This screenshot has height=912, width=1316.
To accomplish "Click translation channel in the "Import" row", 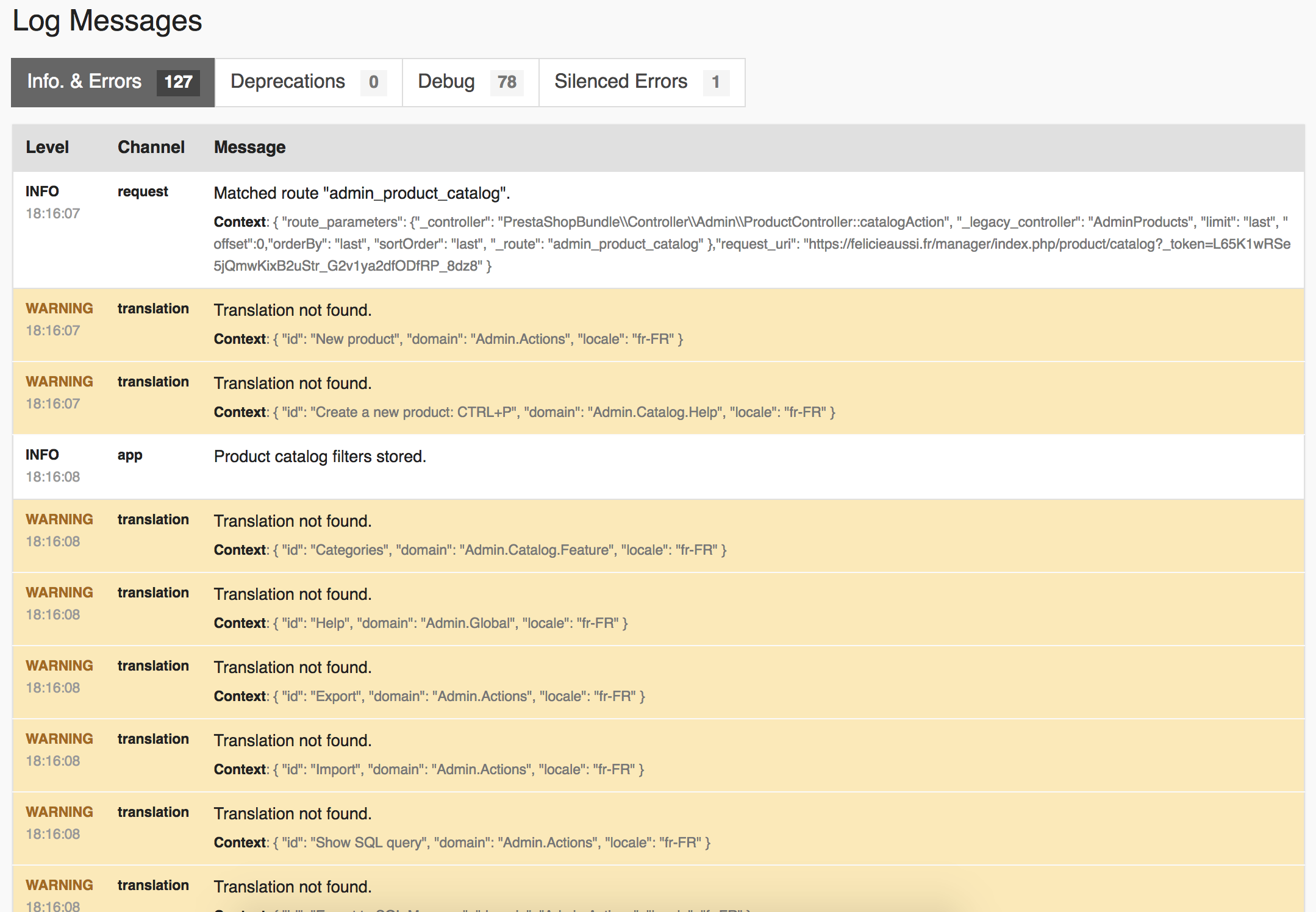I will coord(153,739).
